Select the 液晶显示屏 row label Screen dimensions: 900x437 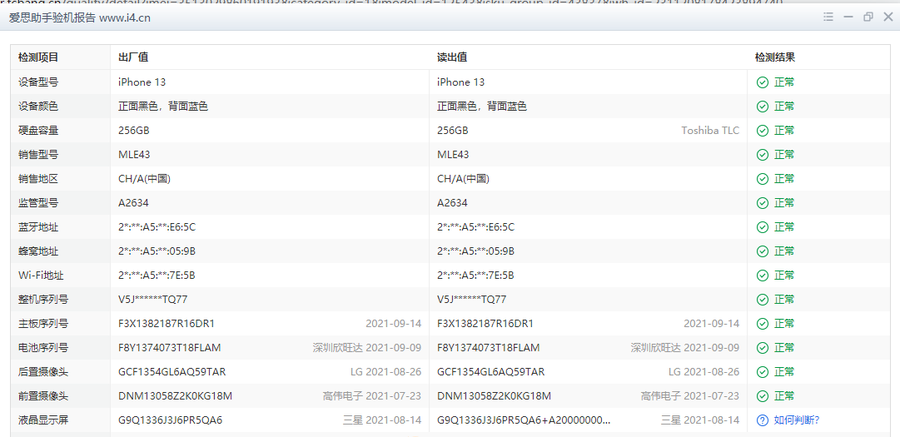tap(43, 420)
